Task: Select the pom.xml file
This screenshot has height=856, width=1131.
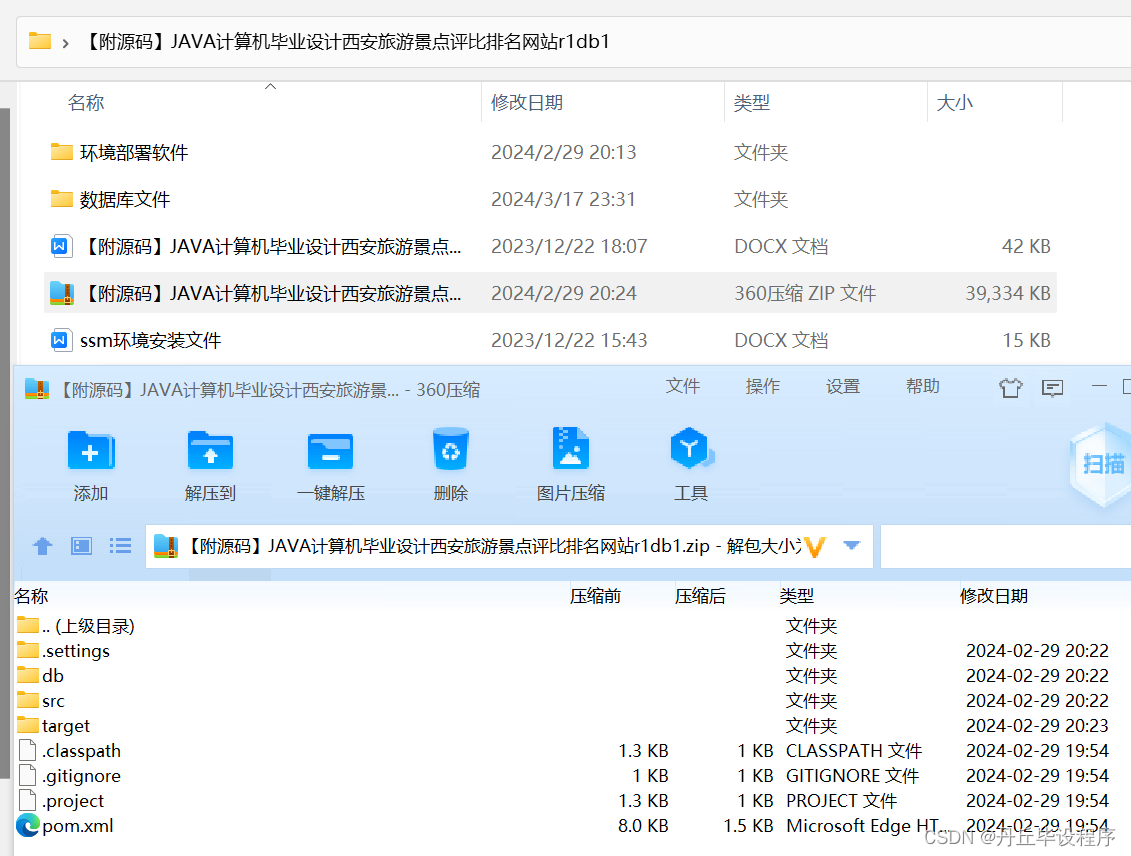Action: [77, 826]
